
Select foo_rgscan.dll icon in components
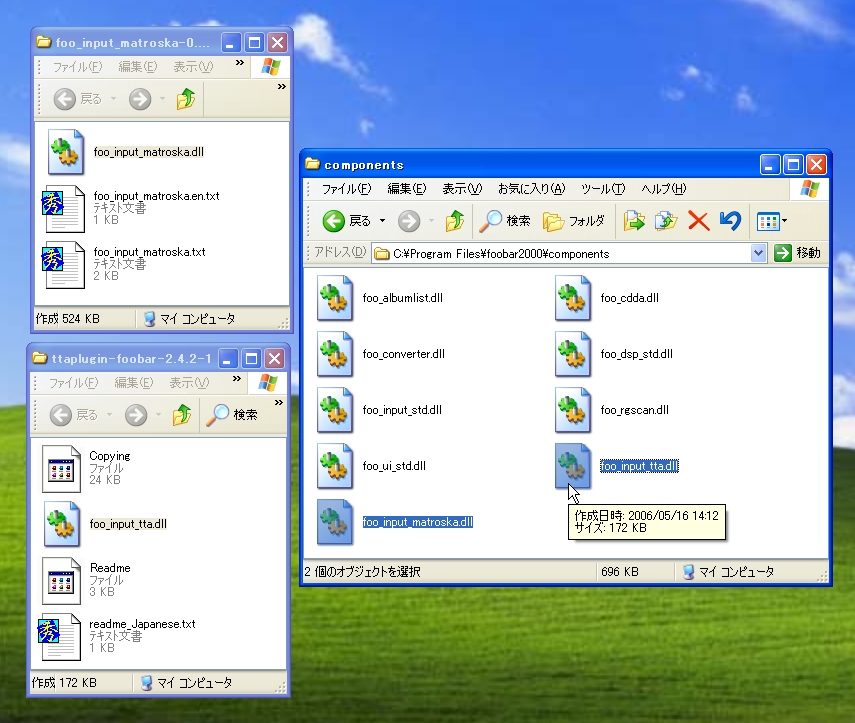point(573,411)
